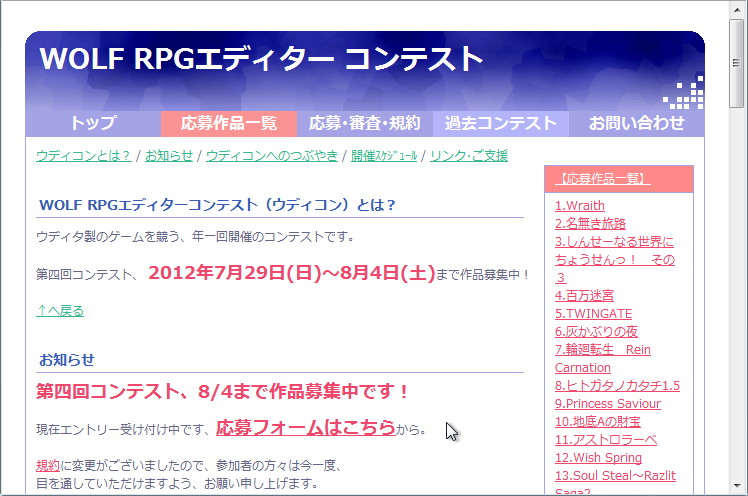Open the リンク・ご支援 link
The height and width of the screenshot is (496, 748).
469,155
